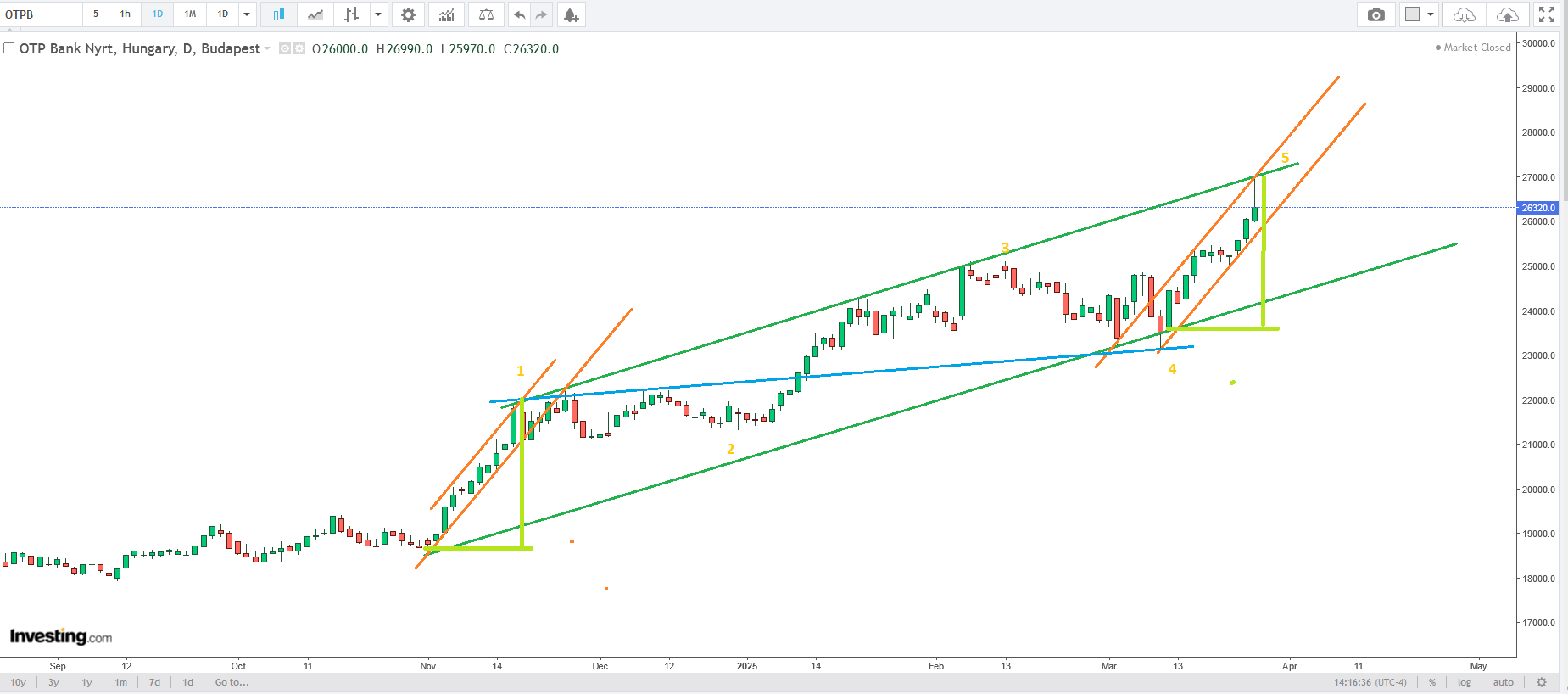Toggle the auto scale option

[1503, 682]
